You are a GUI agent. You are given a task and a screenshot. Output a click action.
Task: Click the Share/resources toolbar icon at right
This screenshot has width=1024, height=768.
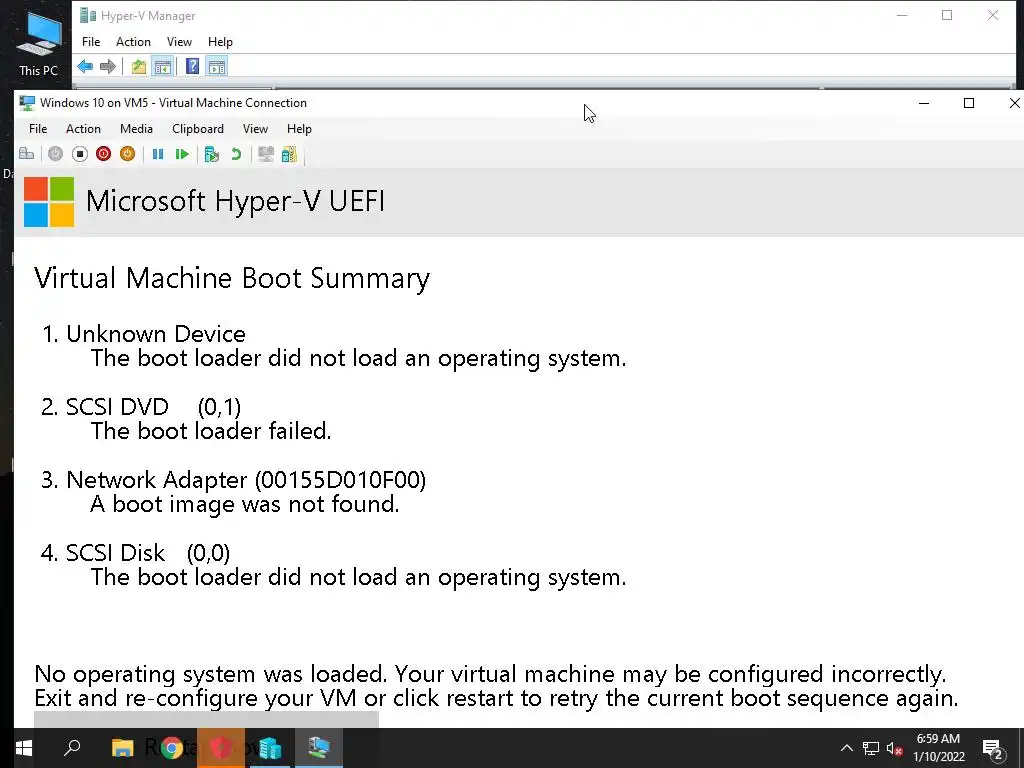[x=289, y=154]
